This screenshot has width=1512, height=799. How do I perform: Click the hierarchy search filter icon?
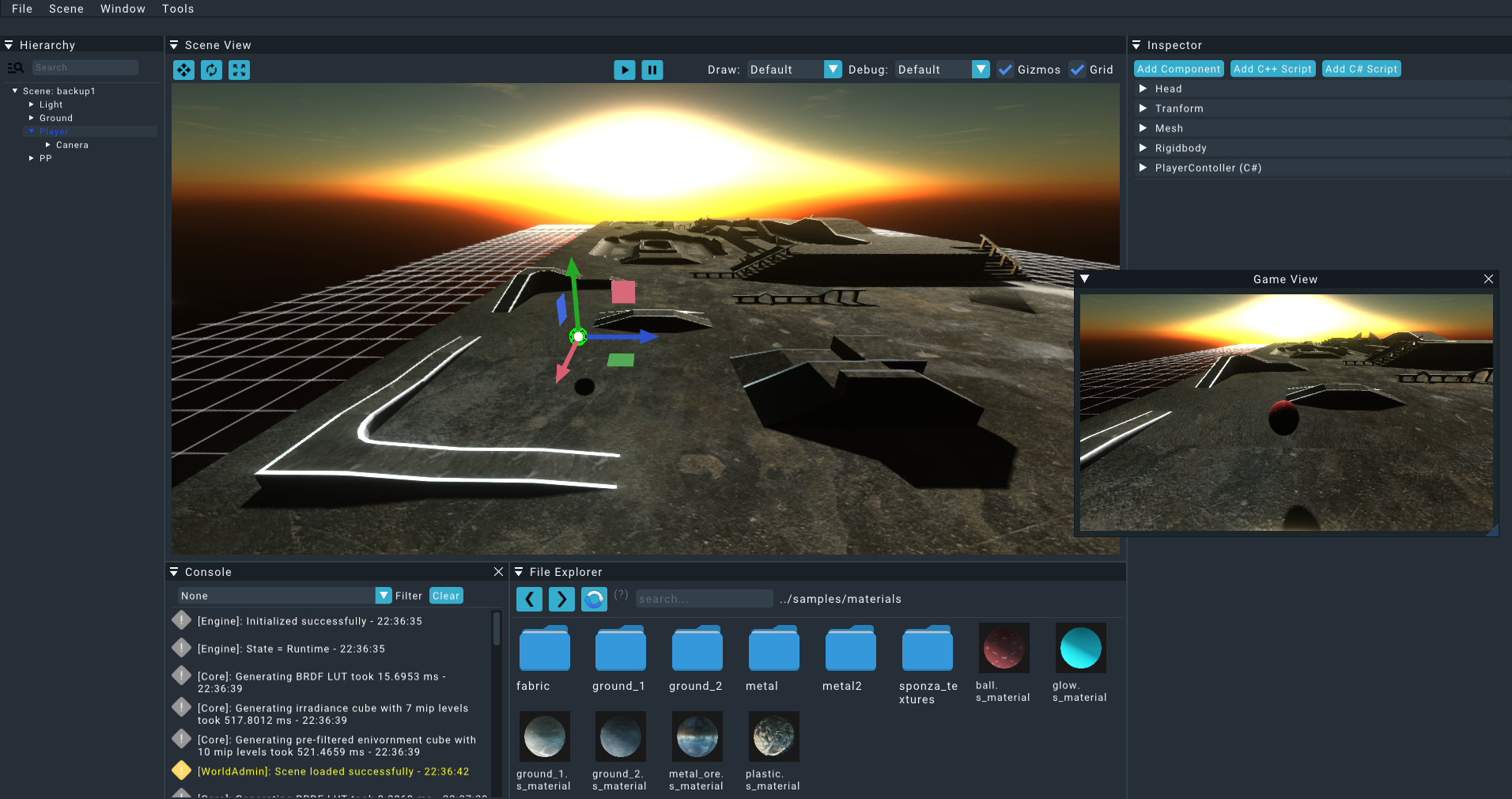pos(16,68)
